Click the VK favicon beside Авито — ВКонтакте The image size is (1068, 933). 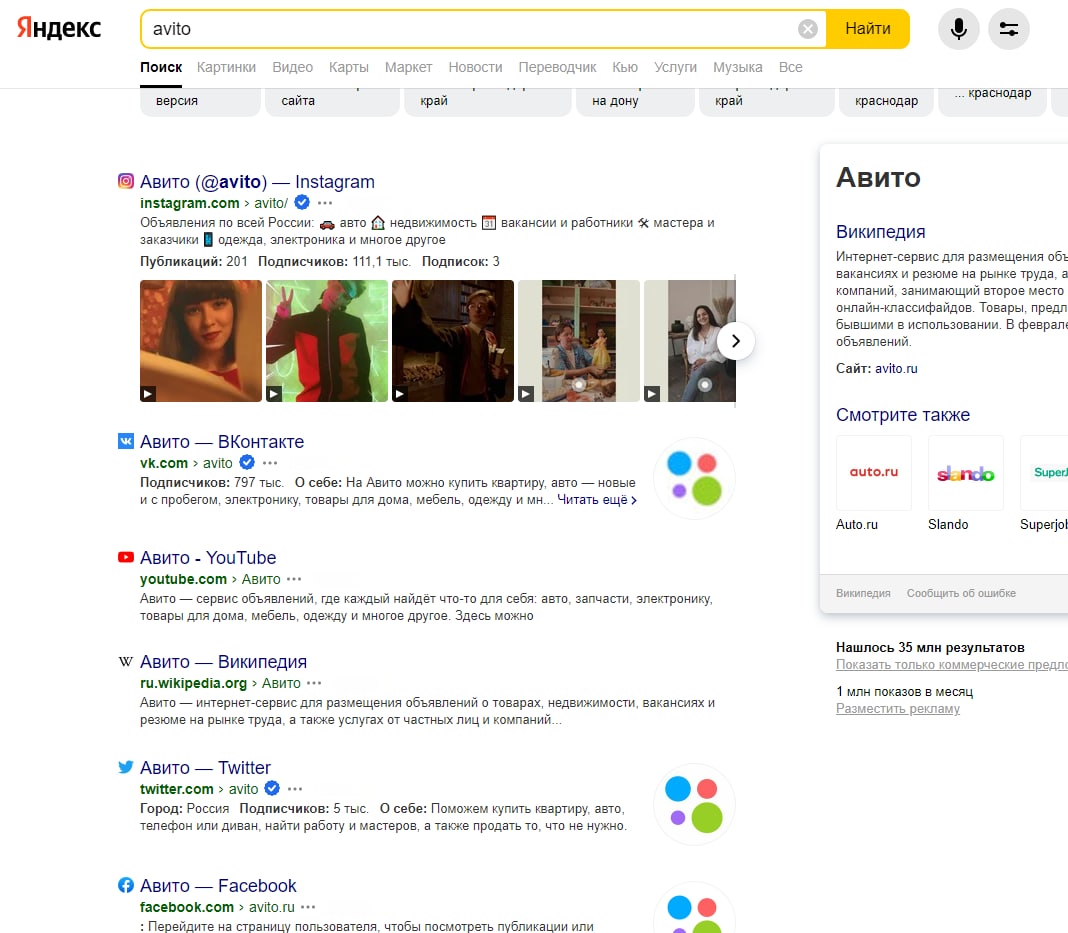[x=126, y=441]
